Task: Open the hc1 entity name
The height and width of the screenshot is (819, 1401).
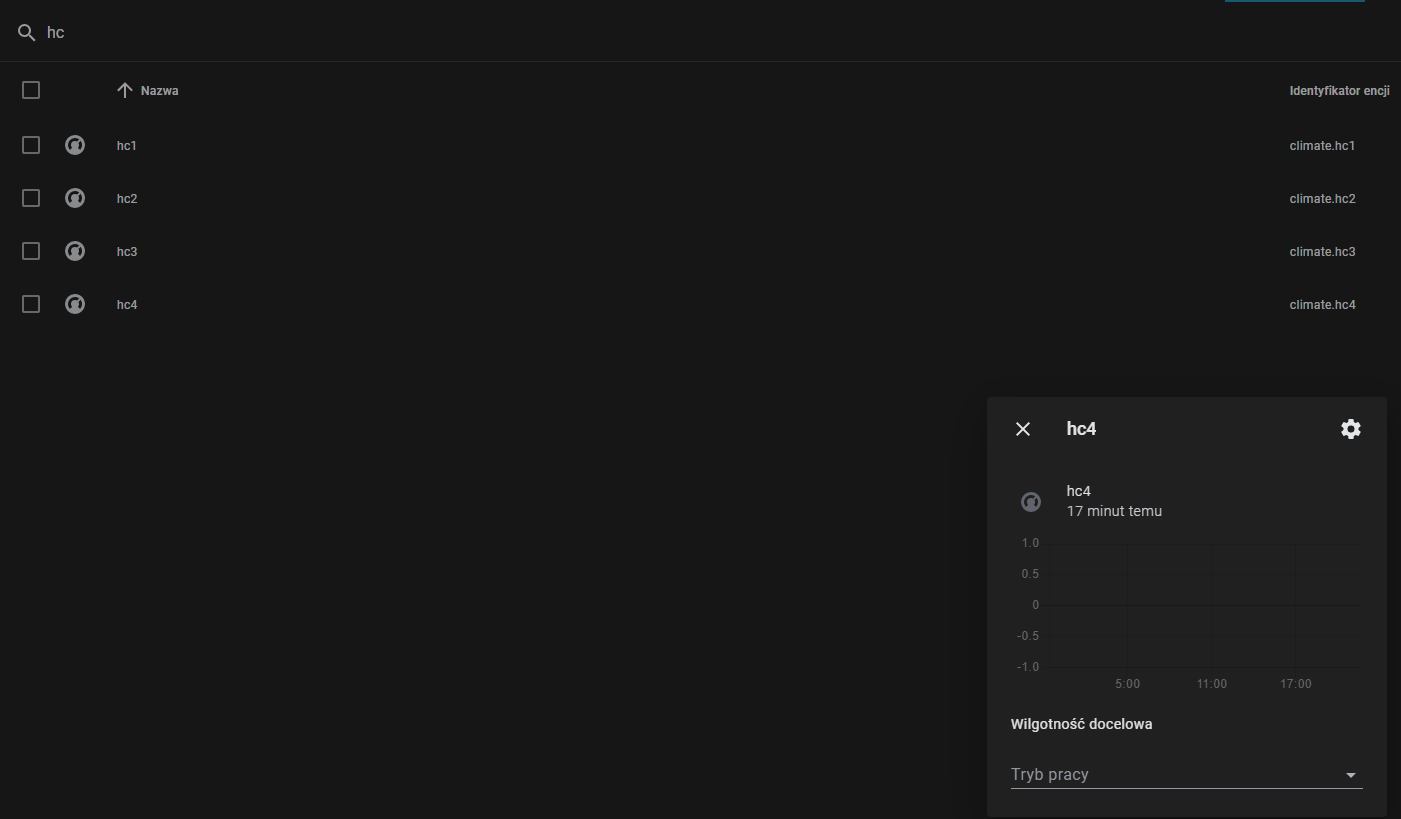Action: click(127, 146)
